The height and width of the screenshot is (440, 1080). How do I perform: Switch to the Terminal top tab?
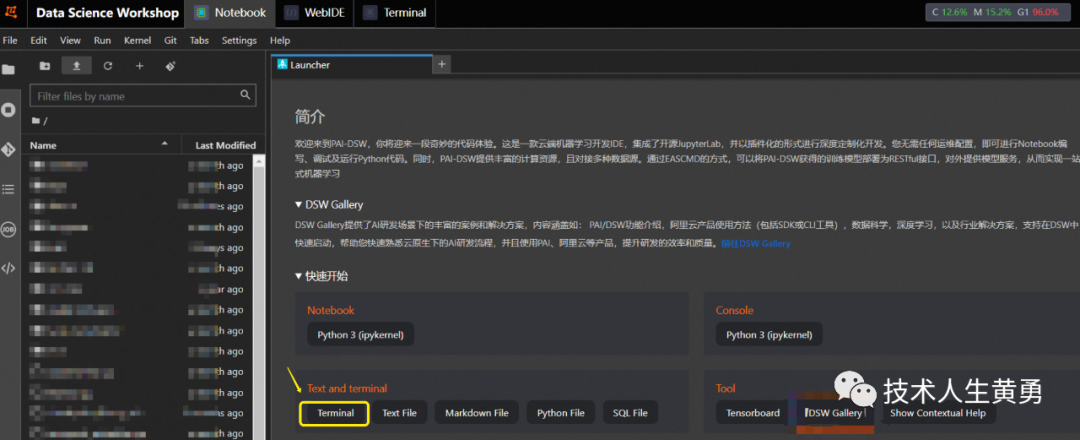(395, 13)
